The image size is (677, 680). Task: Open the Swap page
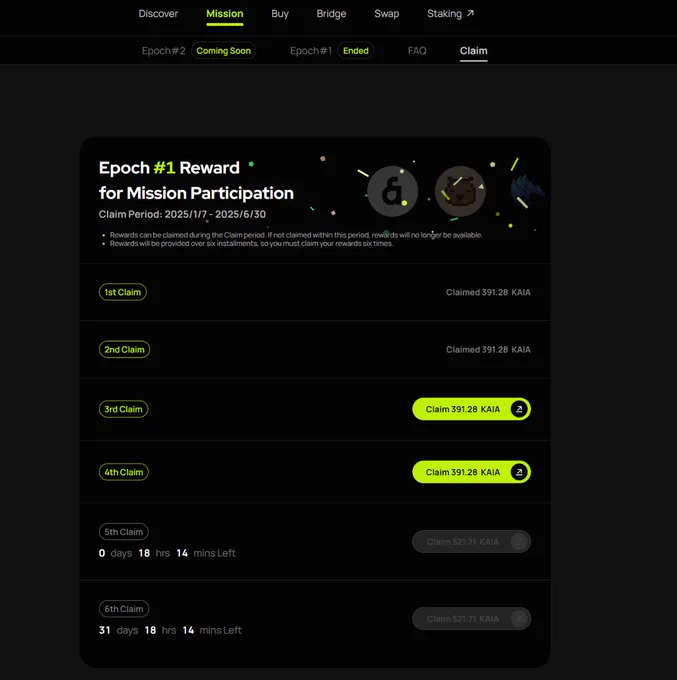[x=386, y=14]
